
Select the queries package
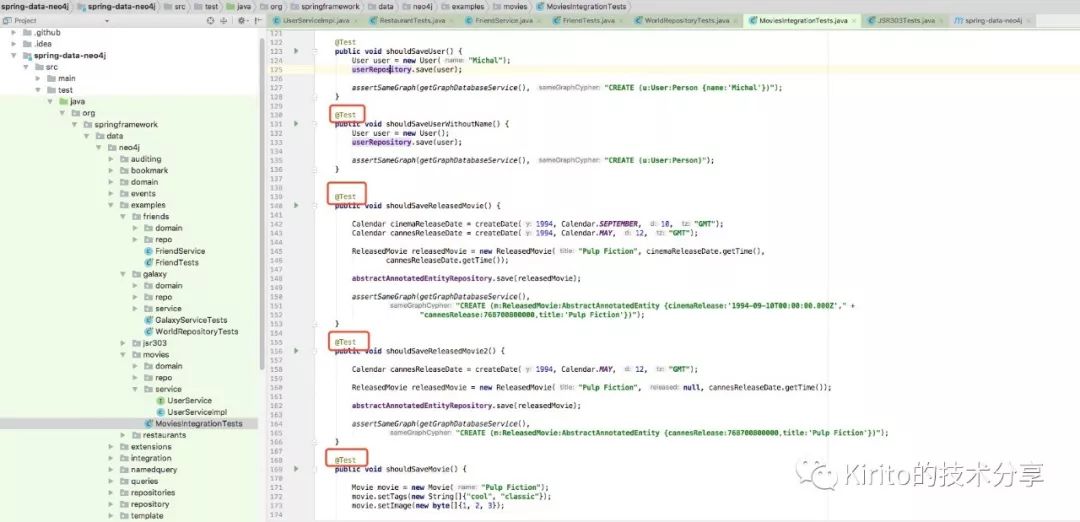click(145, 481)
